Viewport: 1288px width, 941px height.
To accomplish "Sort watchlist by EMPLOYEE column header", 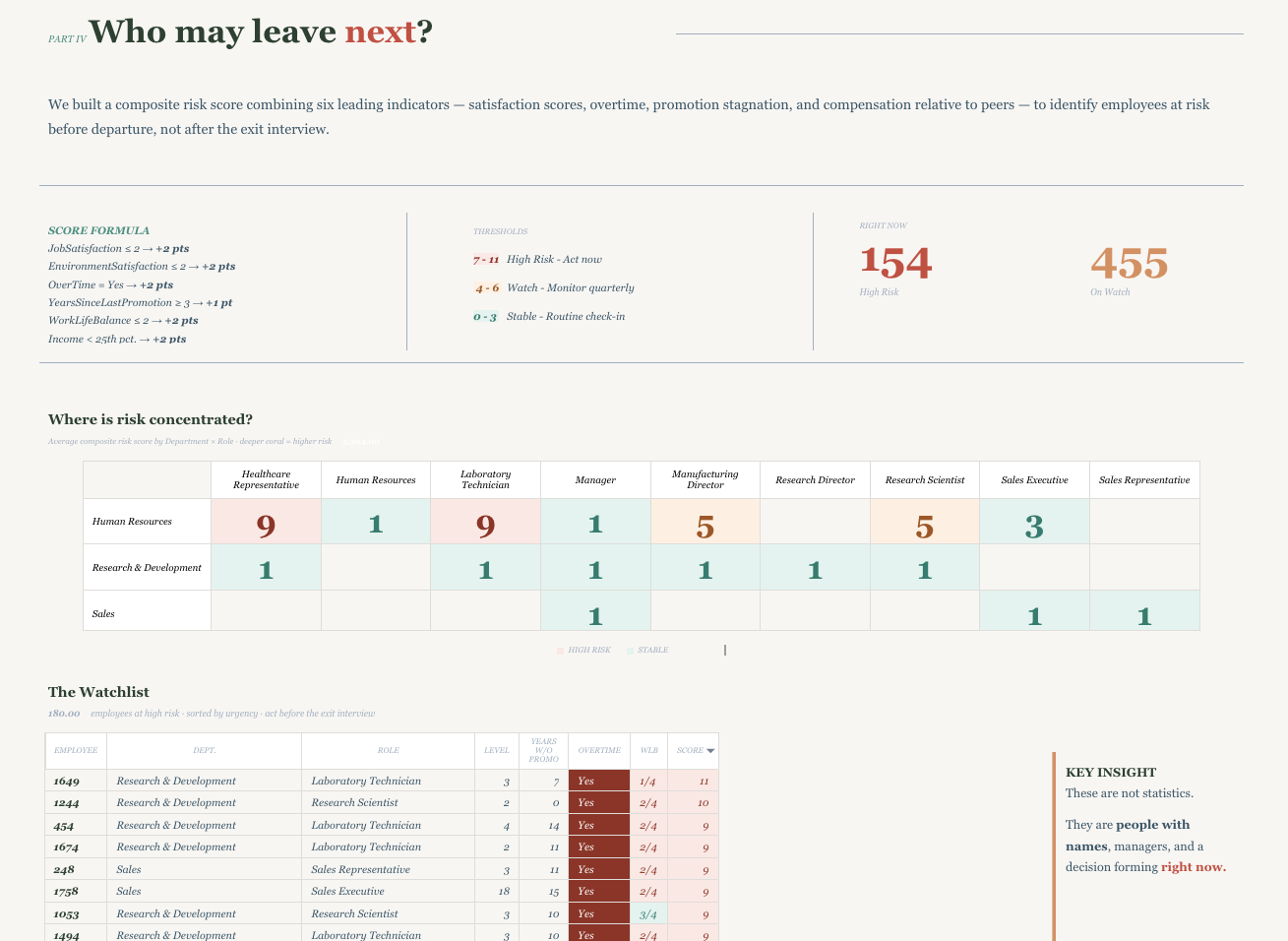I will coord(76,751).
